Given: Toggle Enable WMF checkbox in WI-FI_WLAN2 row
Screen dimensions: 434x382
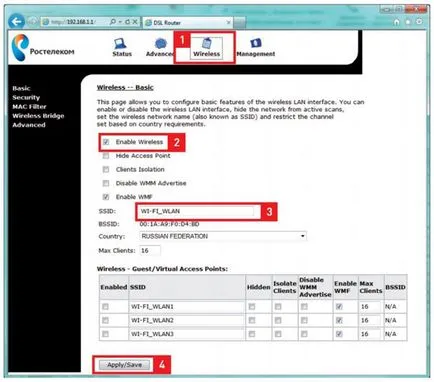Looking at the screenshot, I should [339, 320].
